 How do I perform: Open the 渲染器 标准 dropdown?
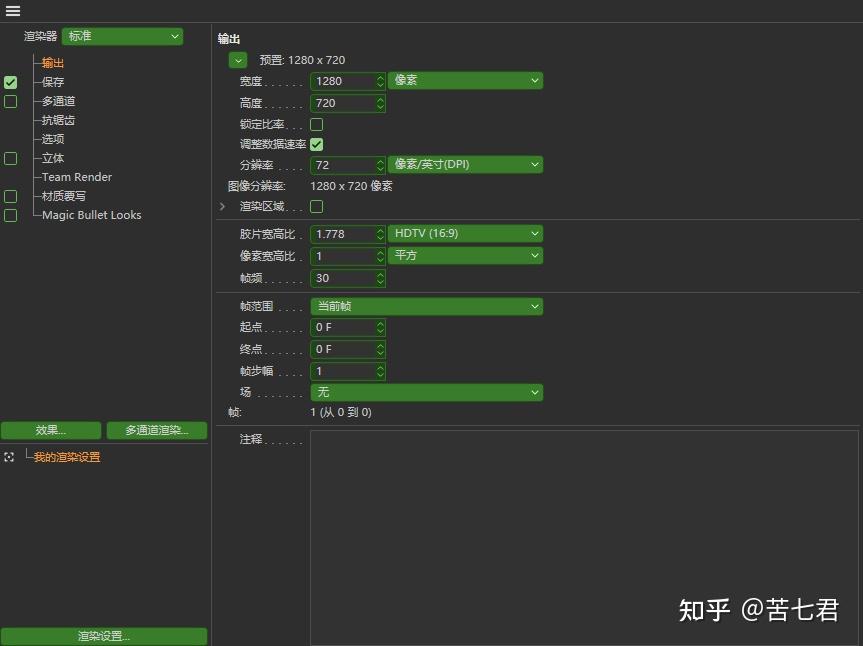122,35
